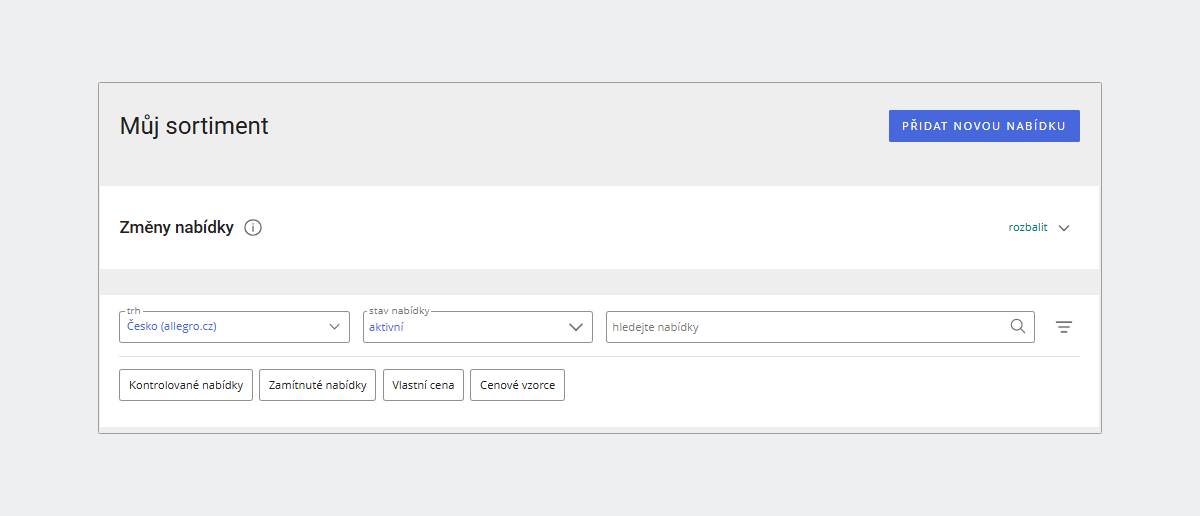The width and height of the screenshot is (1200, 516).
Task: Click the Můj sortiment page heading
Action: 194,126
